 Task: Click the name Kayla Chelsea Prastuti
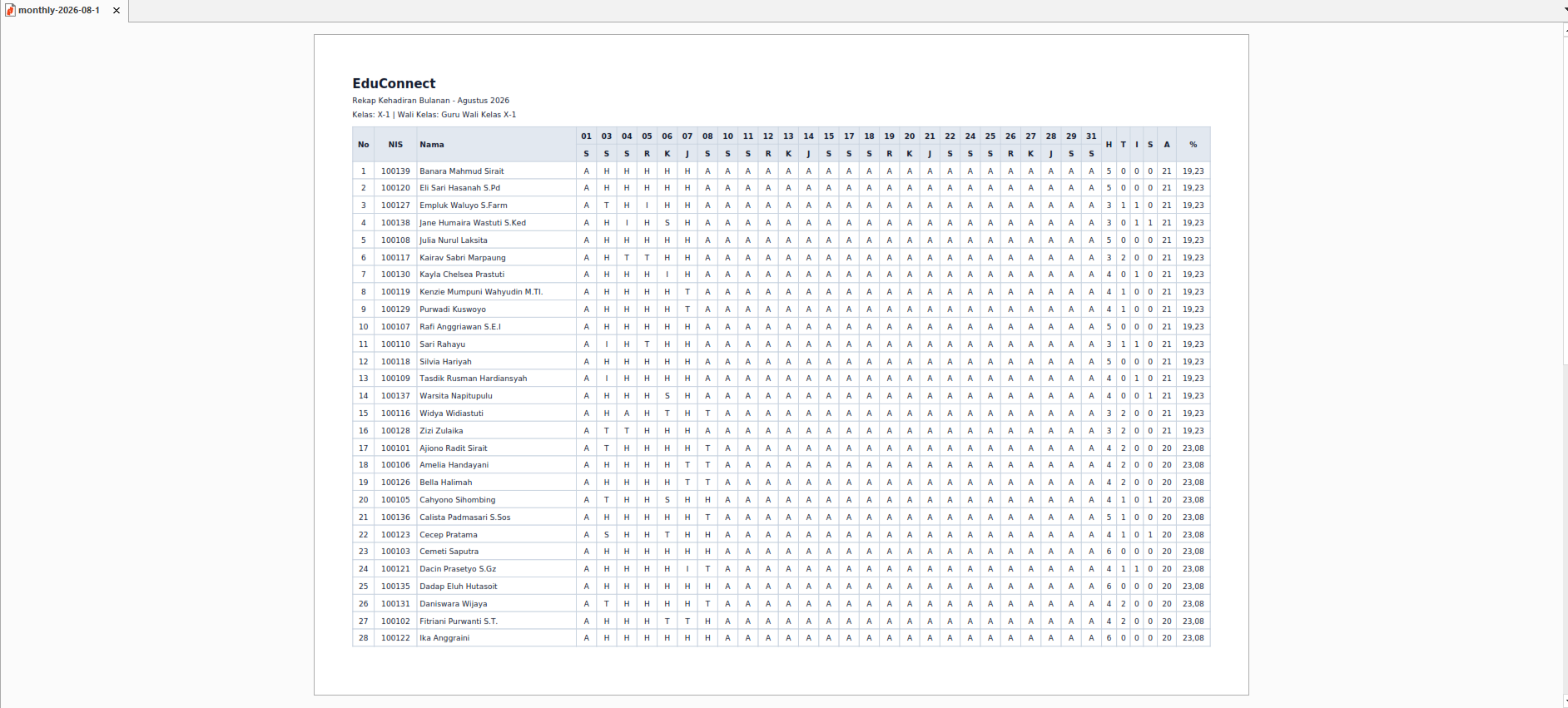pos(461,275)
